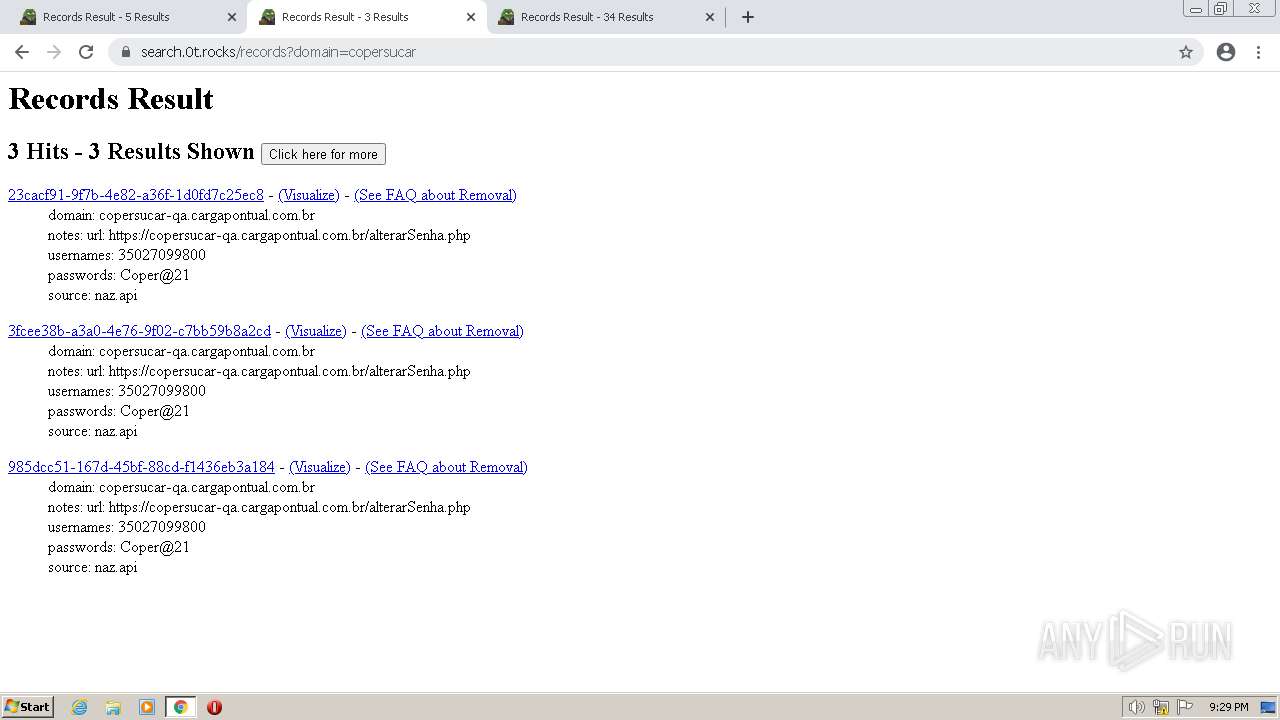Open Windows Explorer folder in taskbar

(x=113, y=707)
